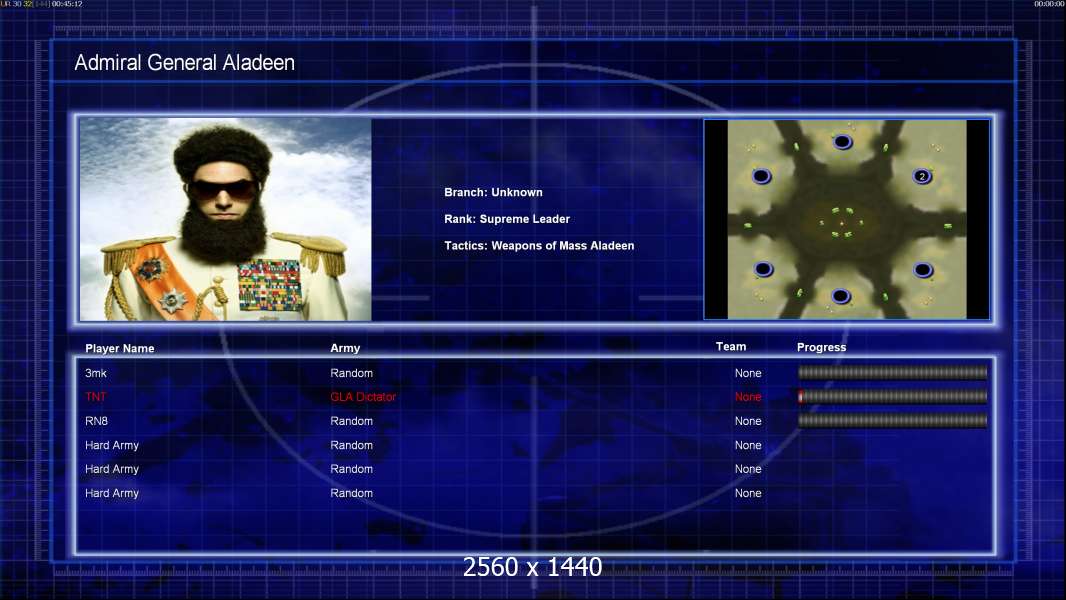Click the star-shaped map preview thumbnail
This screenshot has height=600, width=1066.
click(846, 219)
